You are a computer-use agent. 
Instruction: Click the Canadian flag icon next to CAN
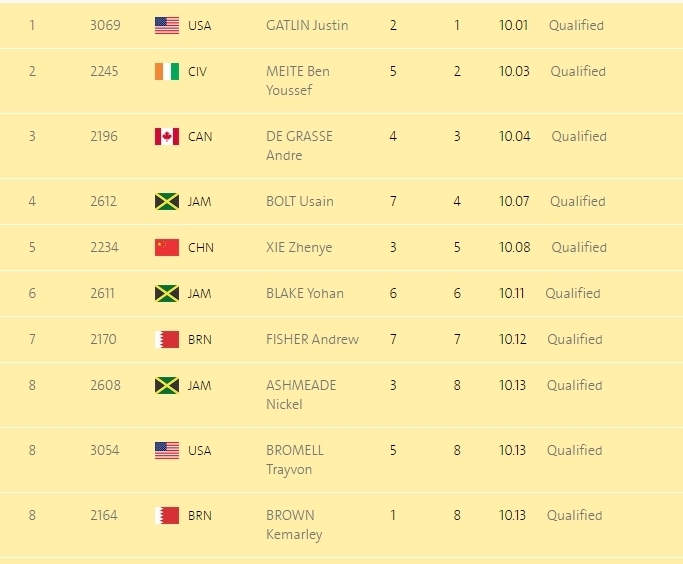tap(167, 136)
